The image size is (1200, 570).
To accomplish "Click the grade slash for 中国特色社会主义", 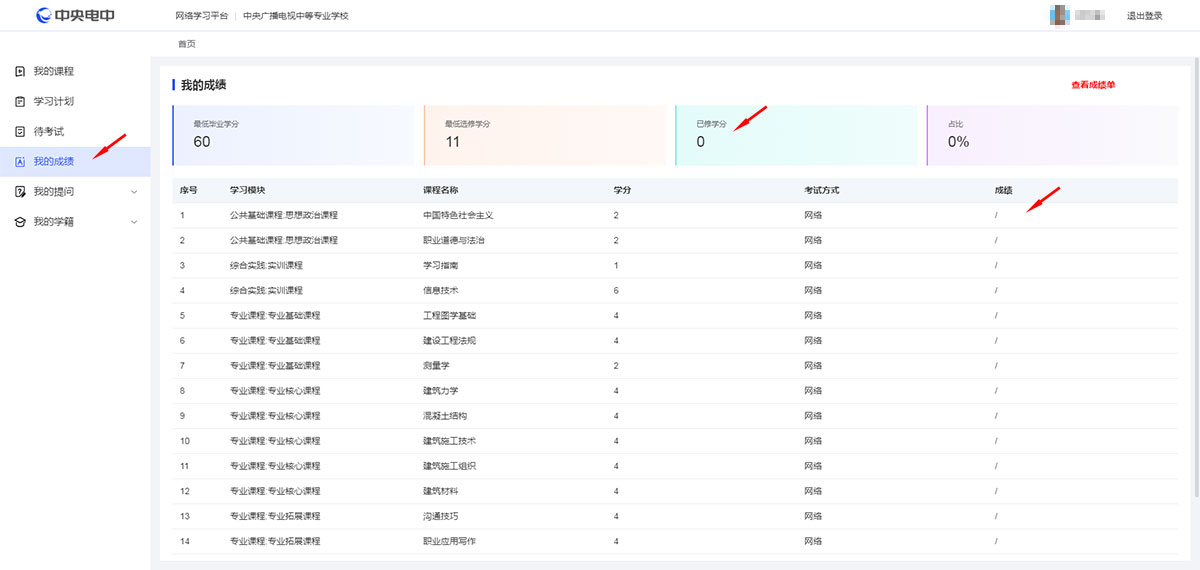I will tap(996, 215).
